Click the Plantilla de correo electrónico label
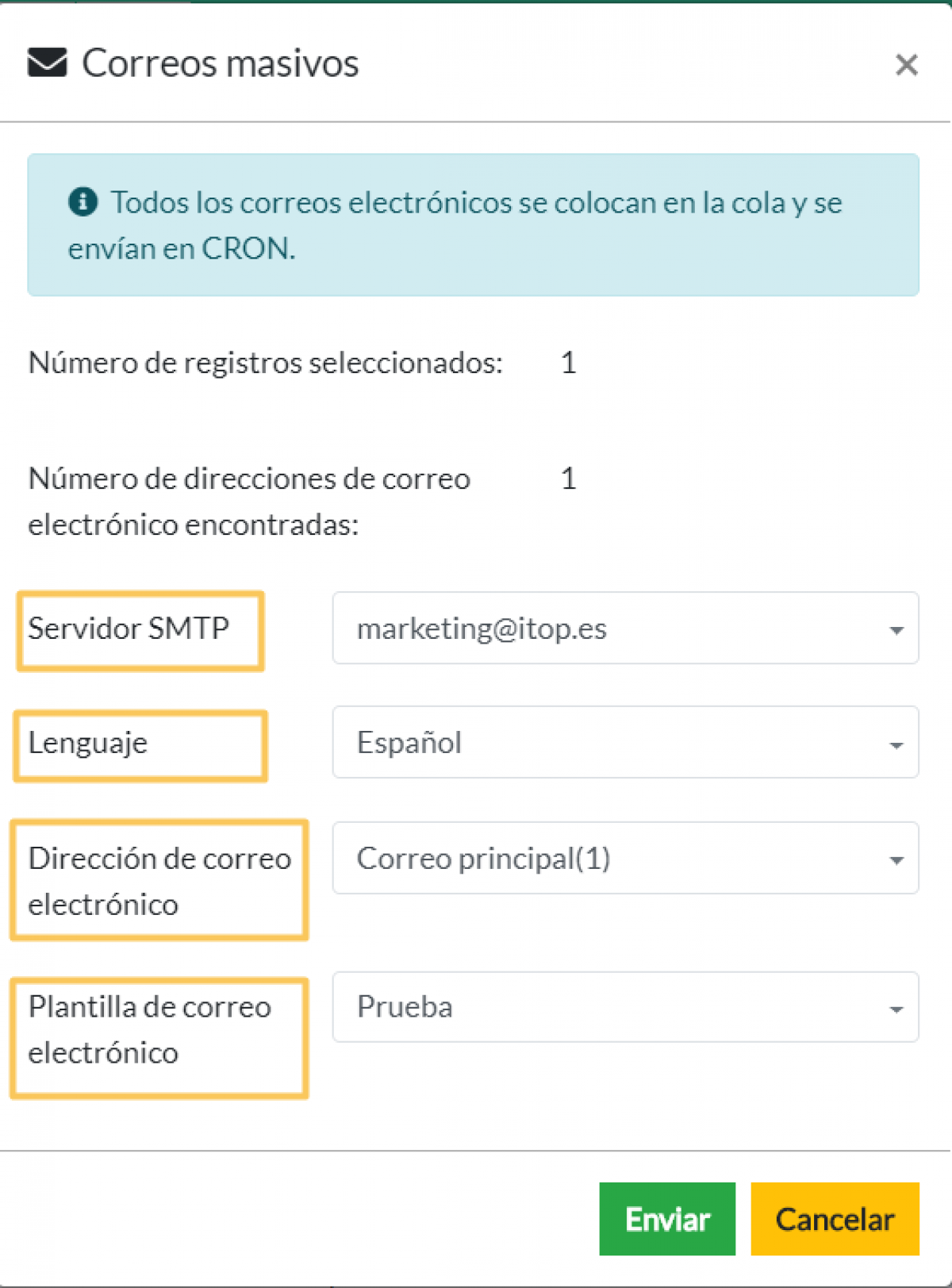Viewport: 952px width, 1288px height. pos(150,1029)
